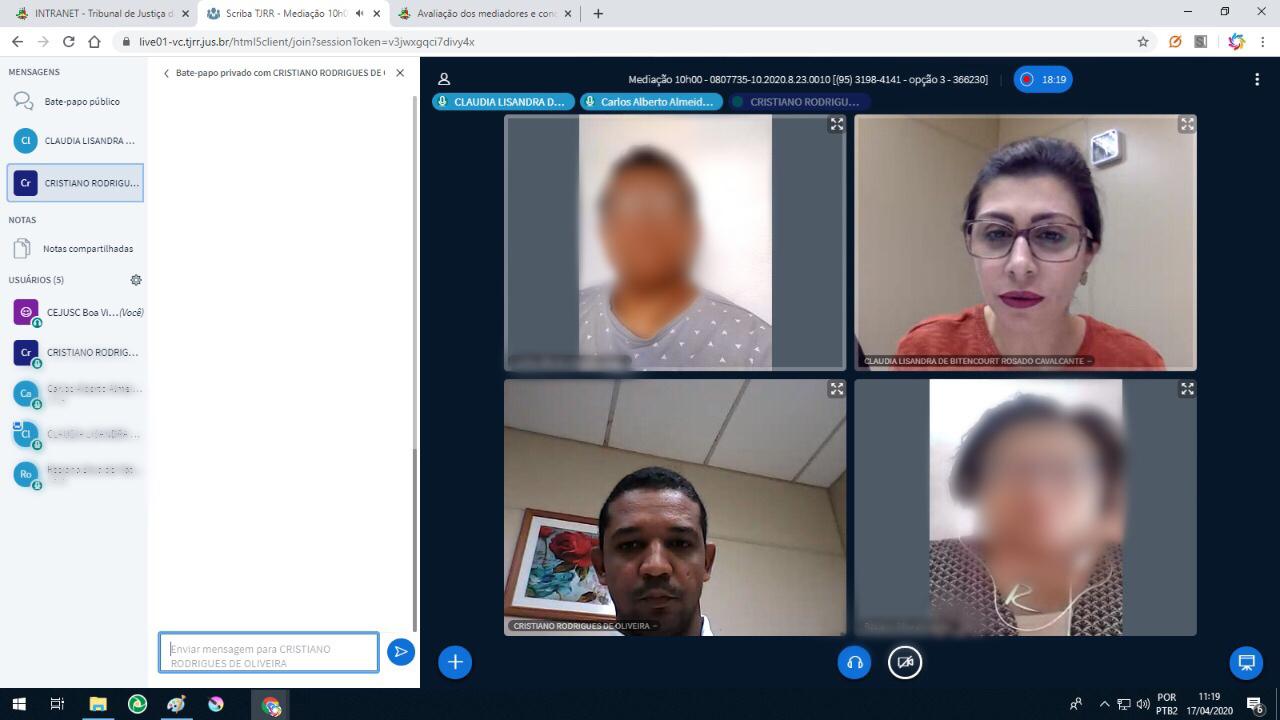
Task: Open Task View on the taskbar
Action: coord(57,704)
